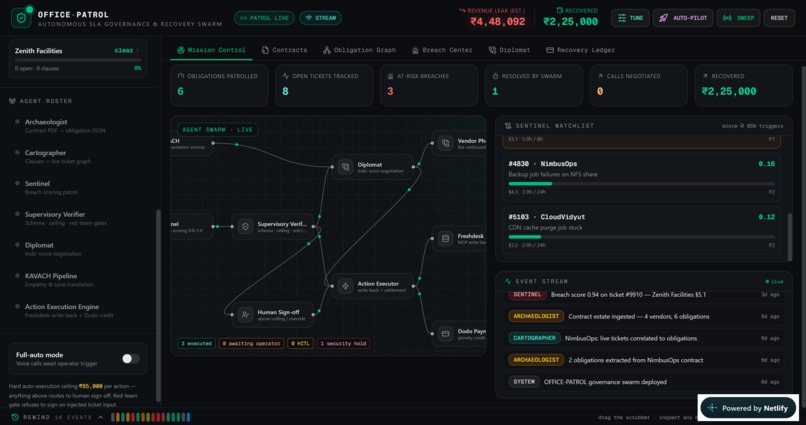
Task: Click the Human Sign-off person icon
Action: click(245, 315)
